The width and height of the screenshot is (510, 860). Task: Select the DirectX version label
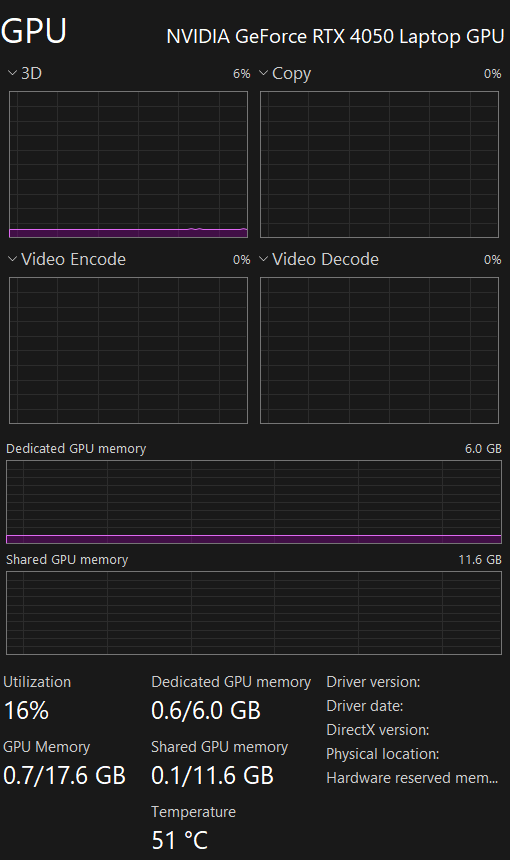378,730
